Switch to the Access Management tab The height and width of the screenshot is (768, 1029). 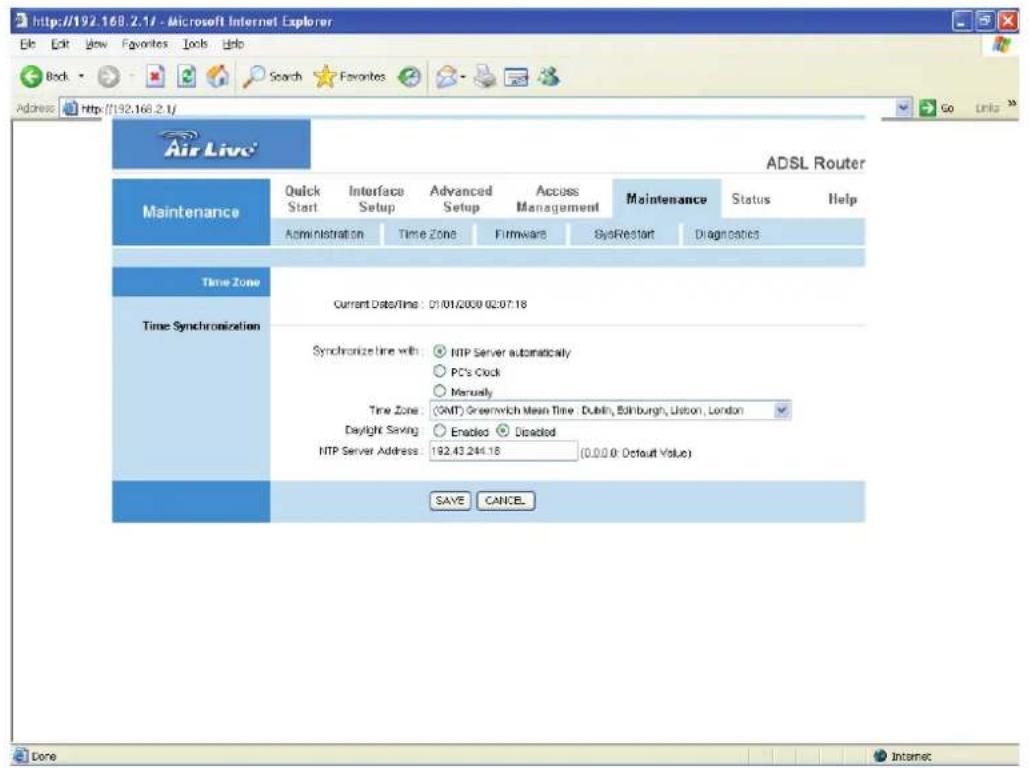click(557, 199)
